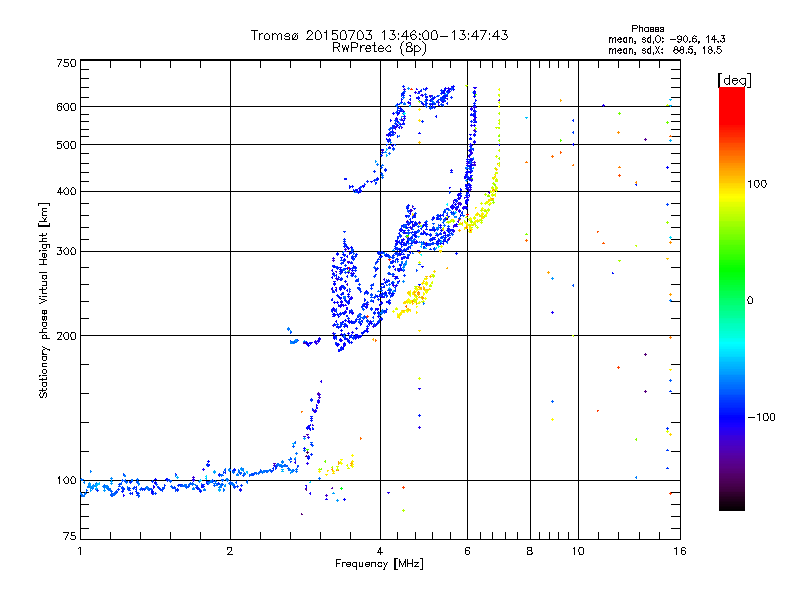Click the y-axis tick label '750'
800x600 pixels.
pos(66,63)
